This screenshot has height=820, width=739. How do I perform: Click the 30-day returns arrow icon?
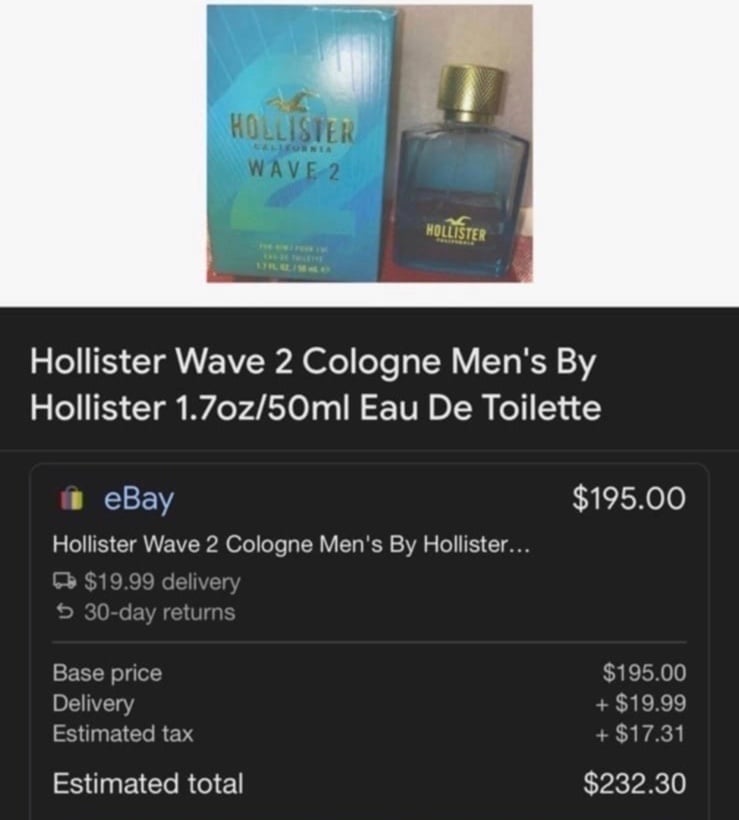[x=65, y=611]
